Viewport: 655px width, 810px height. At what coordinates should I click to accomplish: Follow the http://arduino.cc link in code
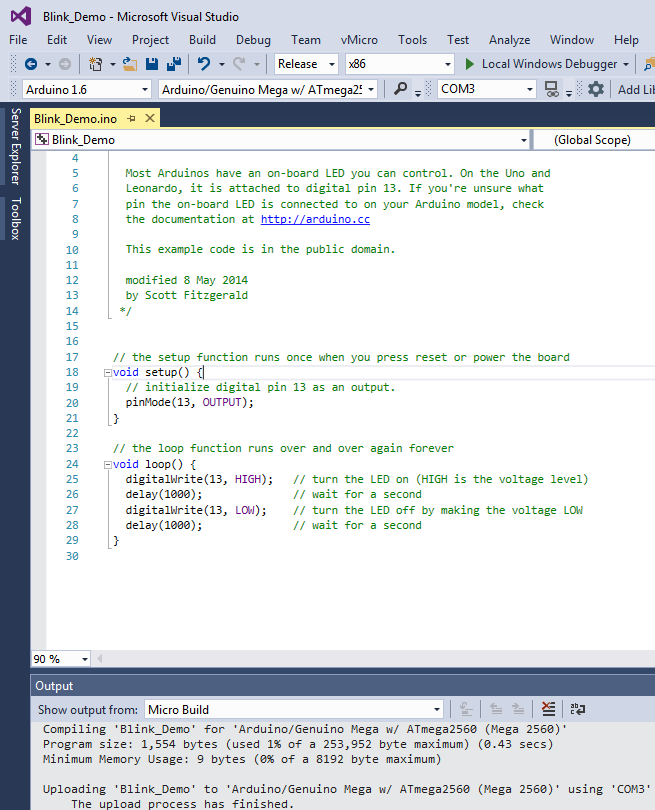point(315,219)
